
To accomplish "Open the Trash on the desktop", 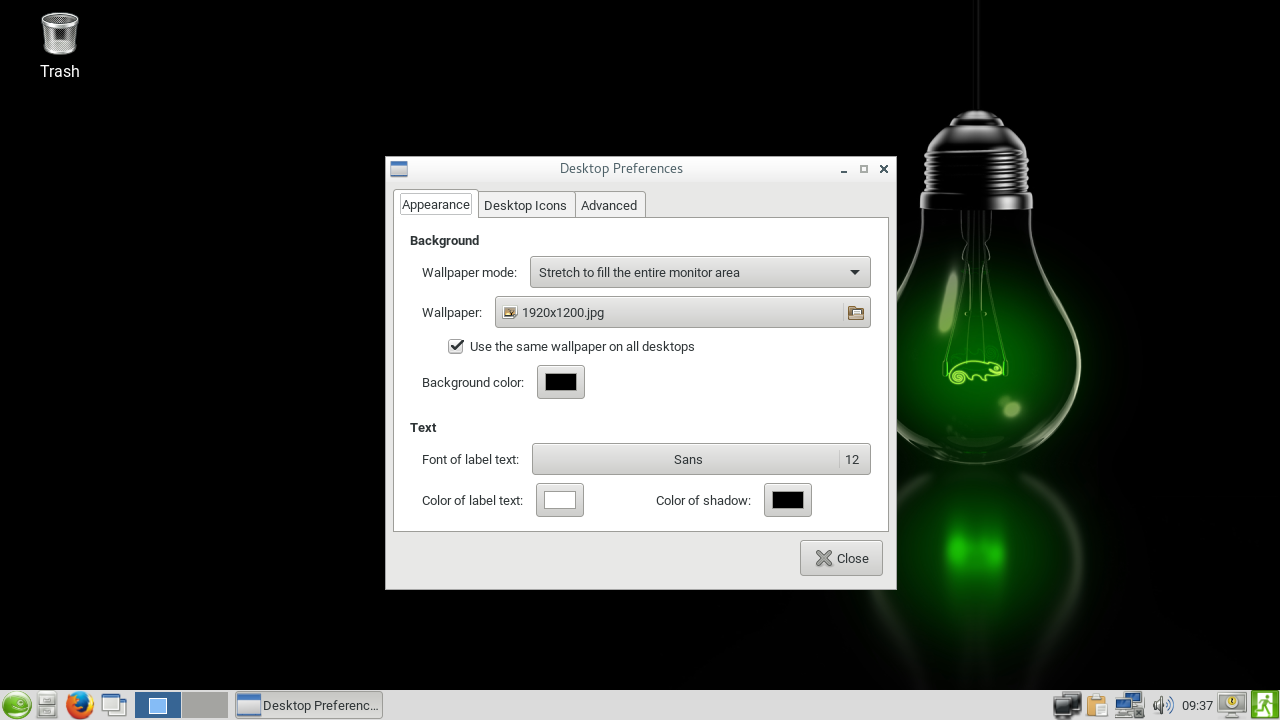I will click(60, 35).
